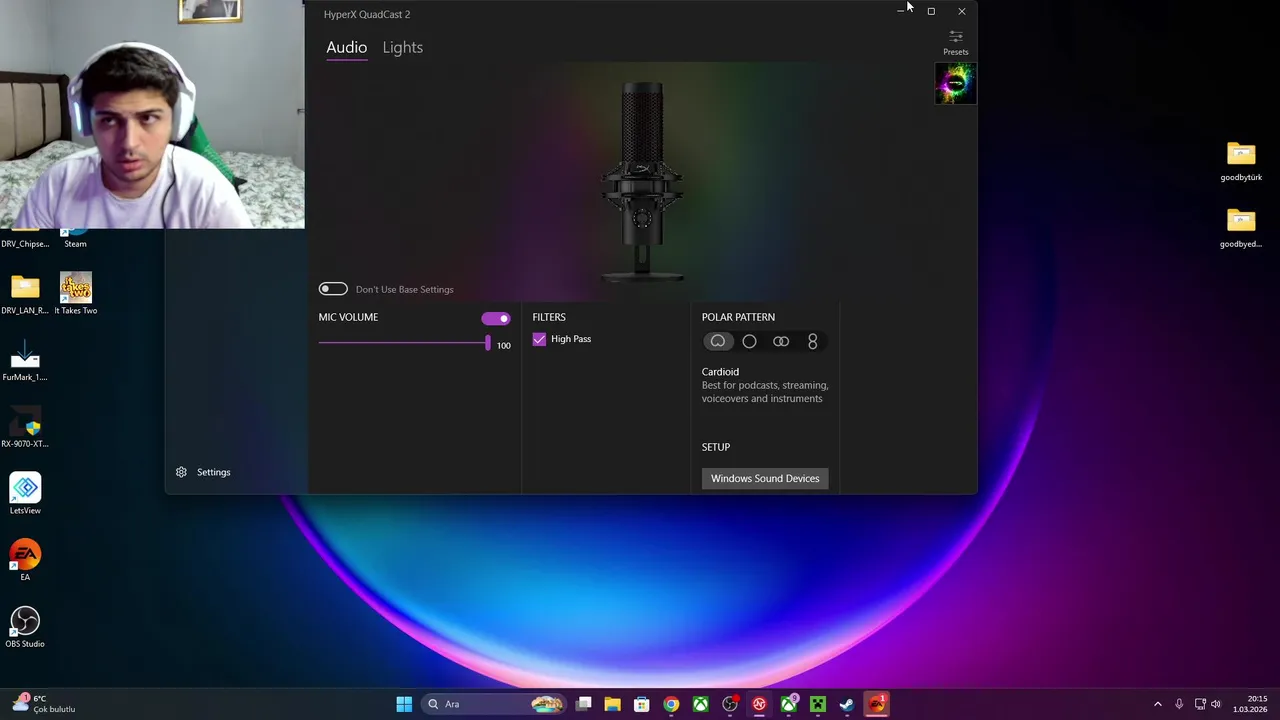The width and height of the screenshot is (1280, 720).
Task: Select the FurMark desktop icon
Action: [x=25, y=361]
